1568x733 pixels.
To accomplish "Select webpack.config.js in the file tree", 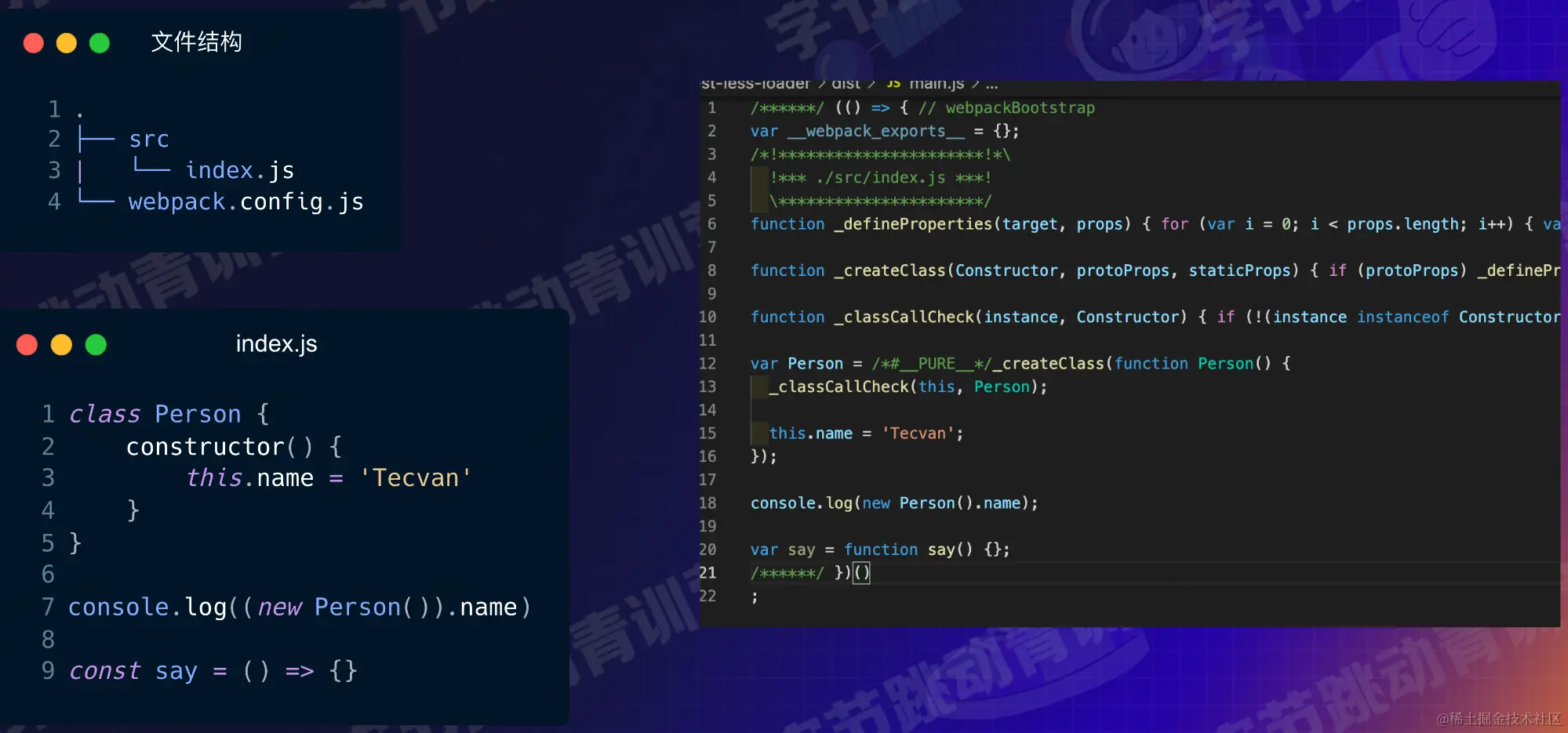I will tap(246, 202).
